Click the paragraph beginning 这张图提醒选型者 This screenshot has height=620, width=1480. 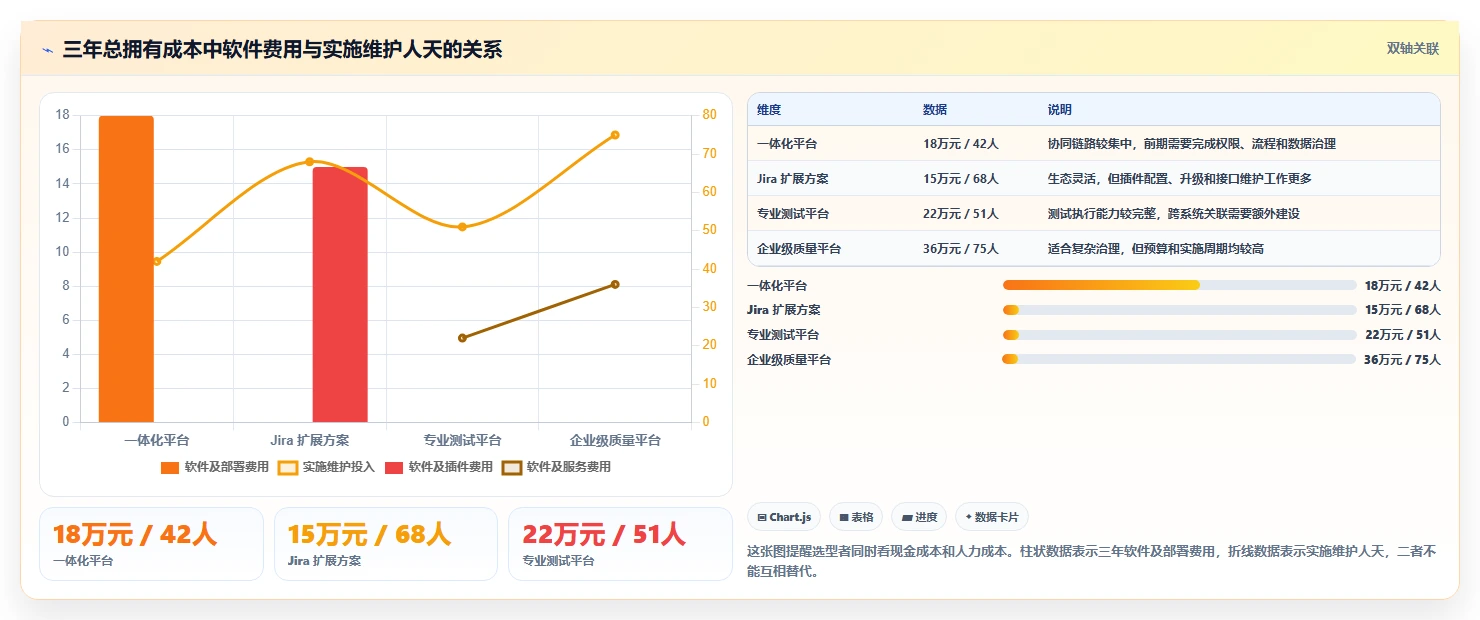coord(1092,562)
